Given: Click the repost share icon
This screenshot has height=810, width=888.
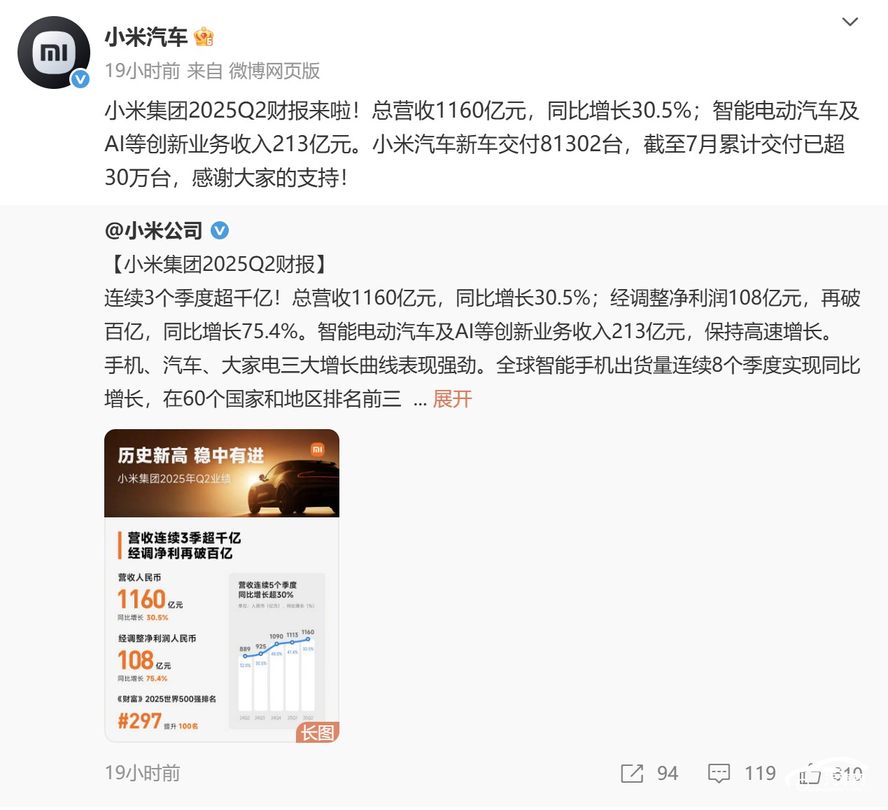Looking at the screenshot, I should 632,773.
